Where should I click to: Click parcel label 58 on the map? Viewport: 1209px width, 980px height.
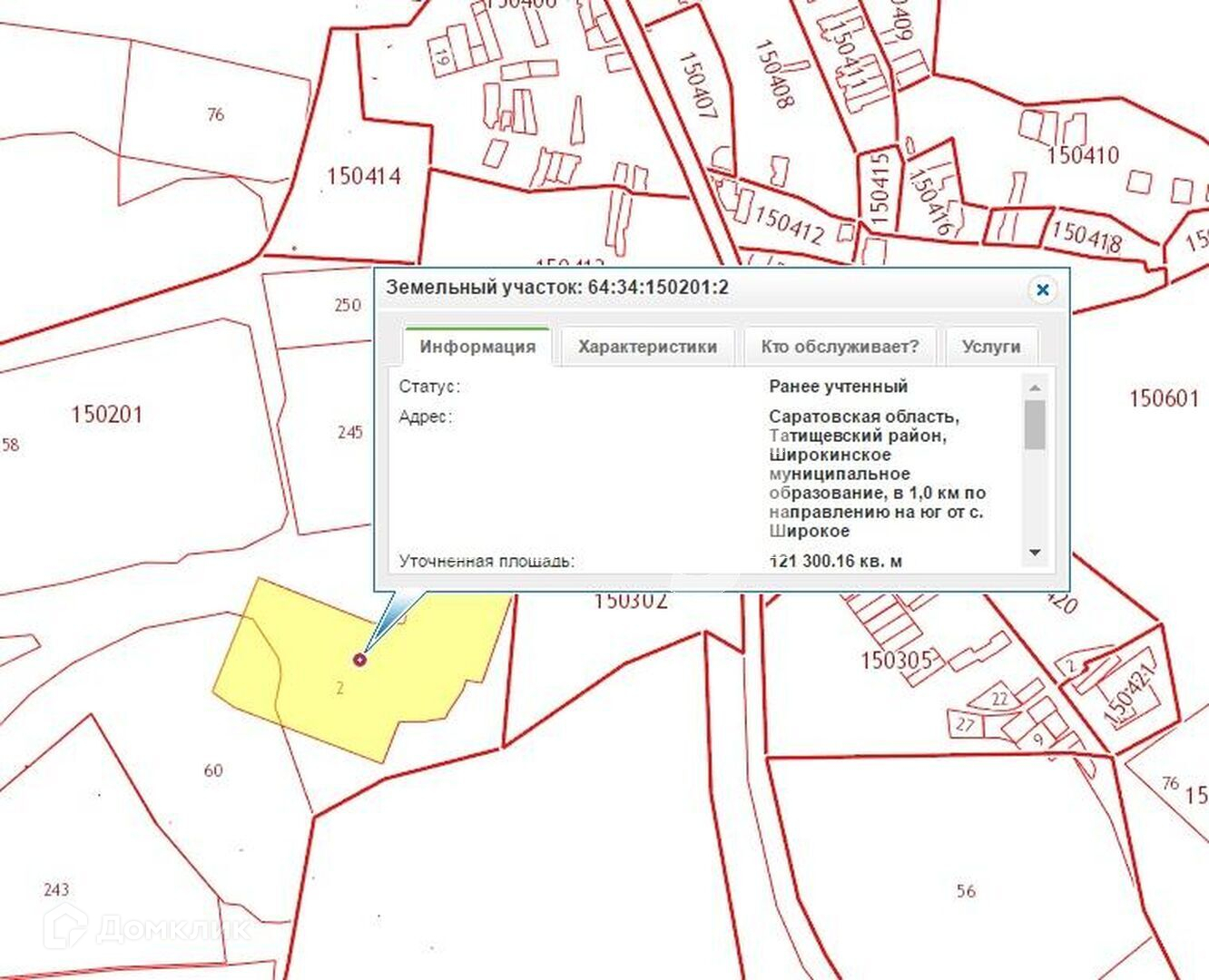[x=10, y=445]
